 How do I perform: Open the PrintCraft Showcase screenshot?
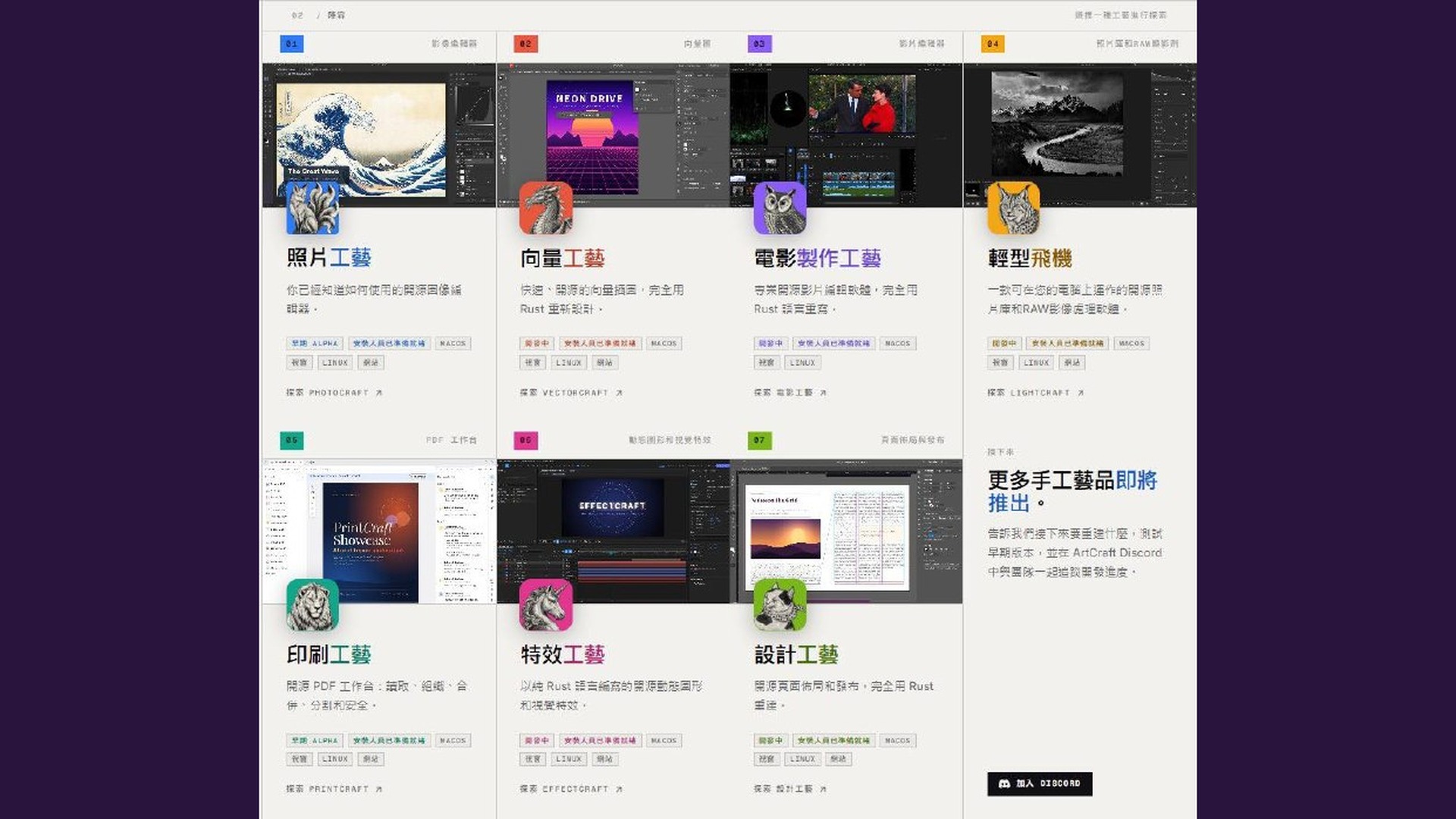379,532
